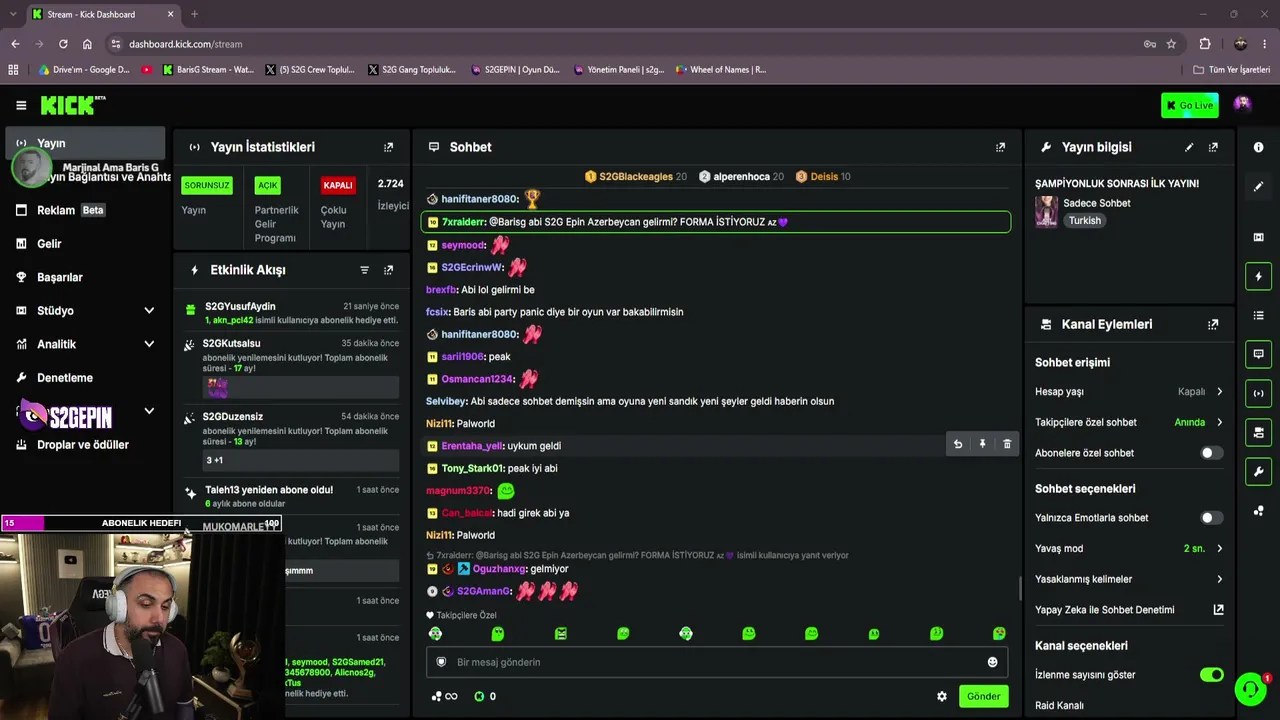This screenshot has width=1280, height=720.
Task: Open browser extensions puzzle icon
Action: tap(1205, 44)
